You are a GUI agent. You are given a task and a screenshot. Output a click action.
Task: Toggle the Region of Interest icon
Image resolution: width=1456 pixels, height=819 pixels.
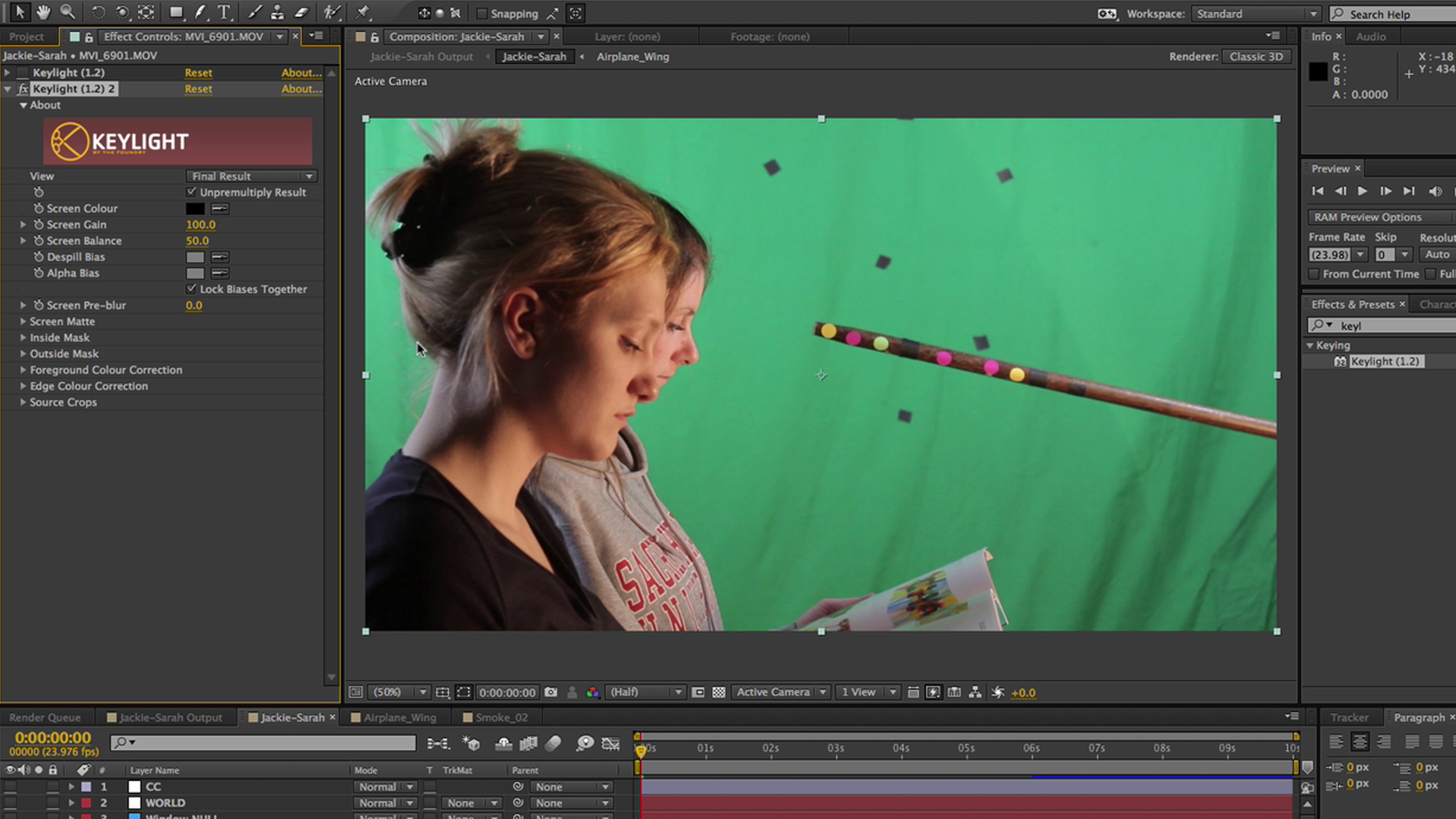(698, 692)
